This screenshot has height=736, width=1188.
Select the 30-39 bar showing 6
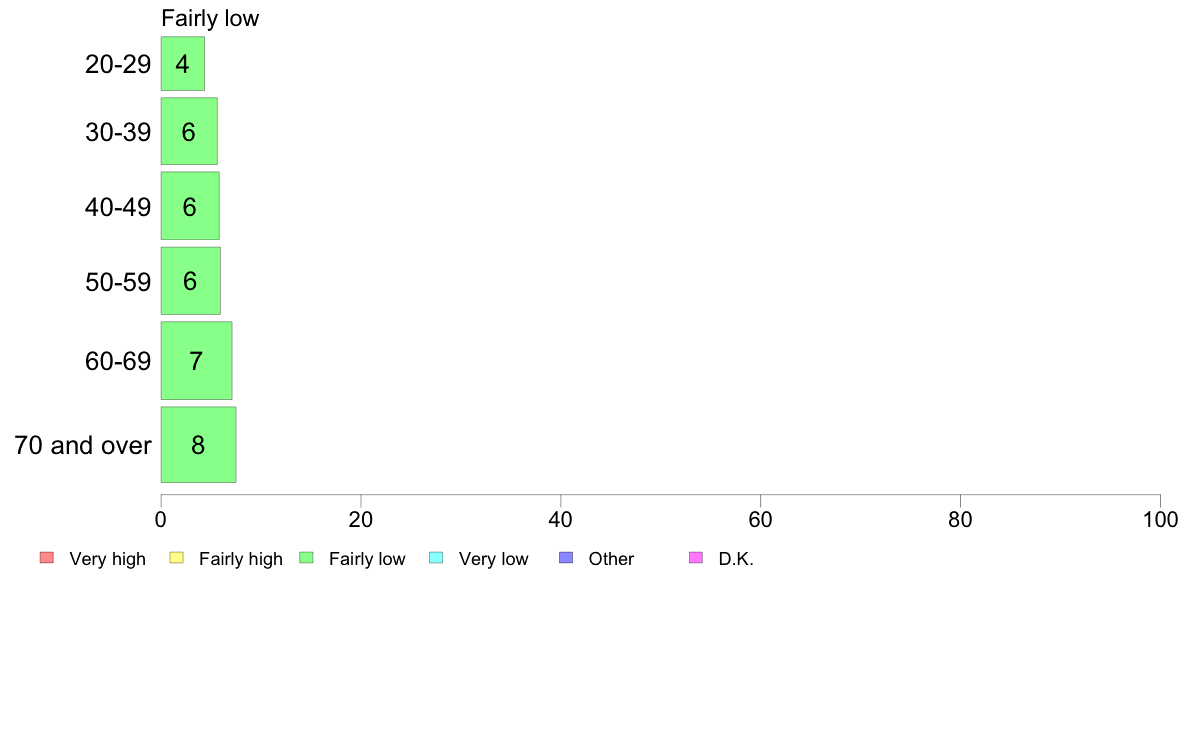point(189,131)
